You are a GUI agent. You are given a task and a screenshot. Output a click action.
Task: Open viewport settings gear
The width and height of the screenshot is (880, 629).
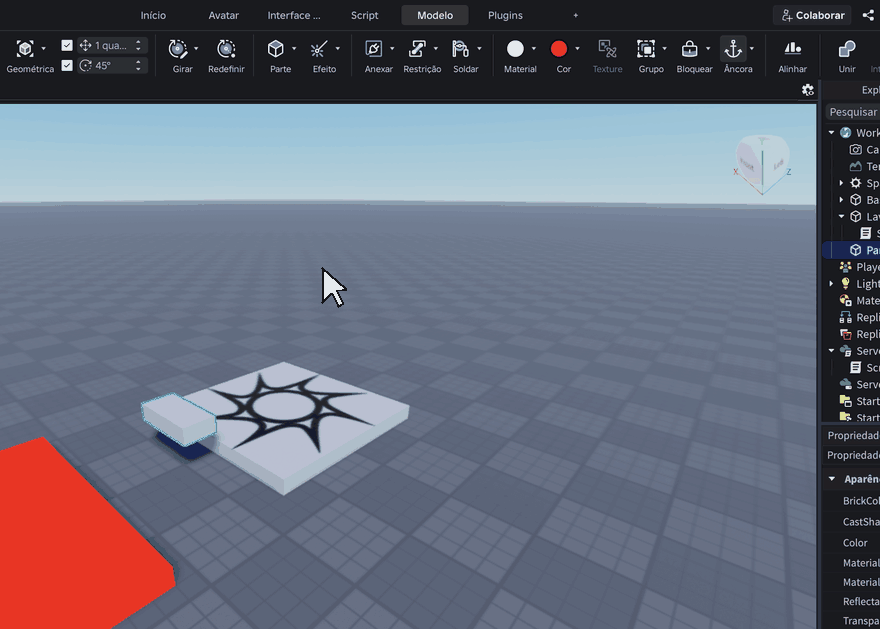coord(808,90)
